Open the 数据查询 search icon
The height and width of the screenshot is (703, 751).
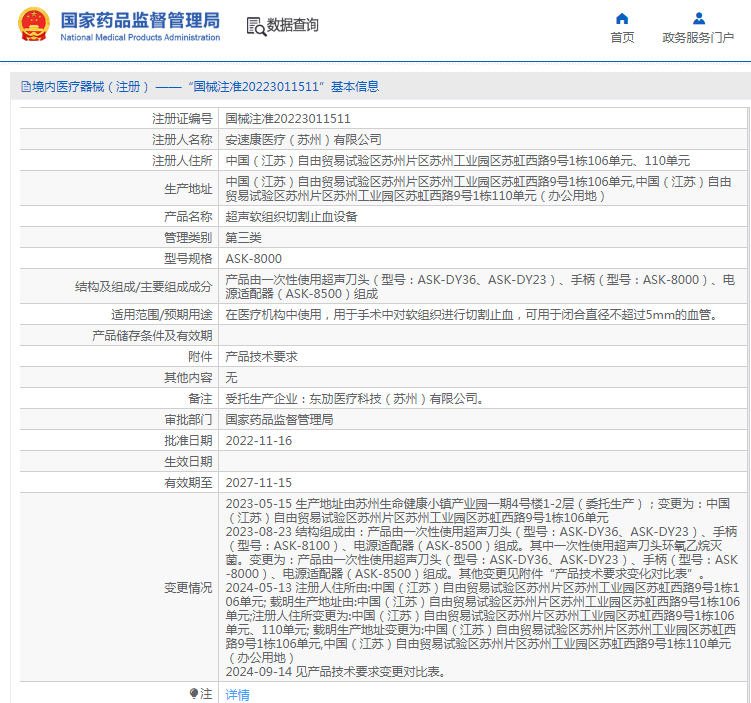coord(256,26)
